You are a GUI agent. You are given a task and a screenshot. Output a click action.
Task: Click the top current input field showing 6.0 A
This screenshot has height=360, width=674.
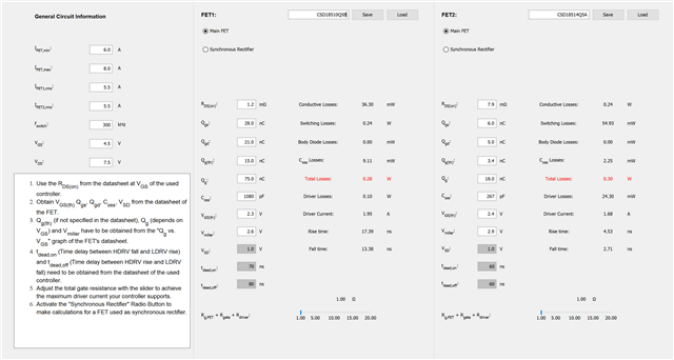[x=101, y=50]
